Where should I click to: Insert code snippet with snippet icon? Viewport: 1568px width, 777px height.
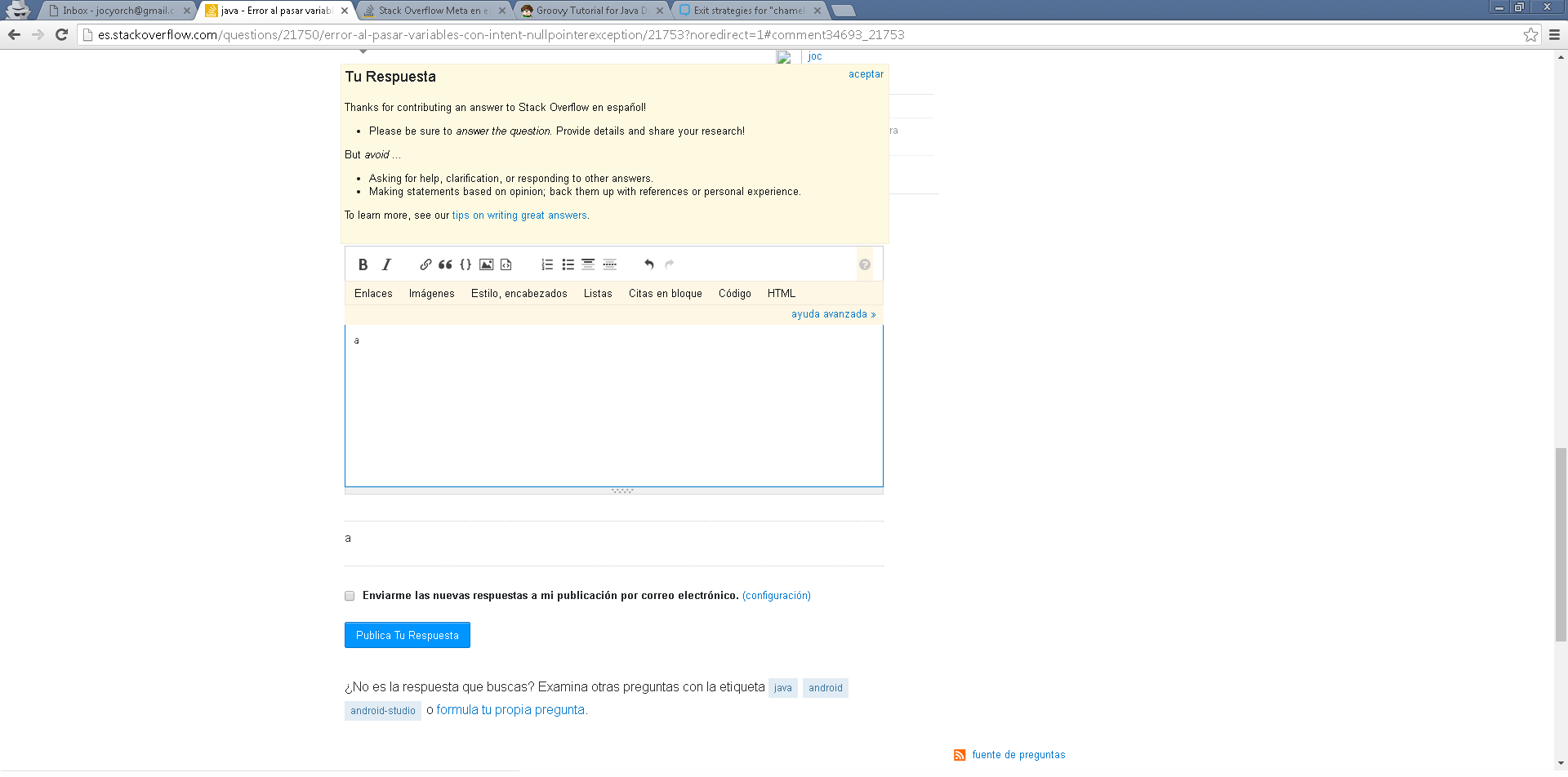point(506,264)
